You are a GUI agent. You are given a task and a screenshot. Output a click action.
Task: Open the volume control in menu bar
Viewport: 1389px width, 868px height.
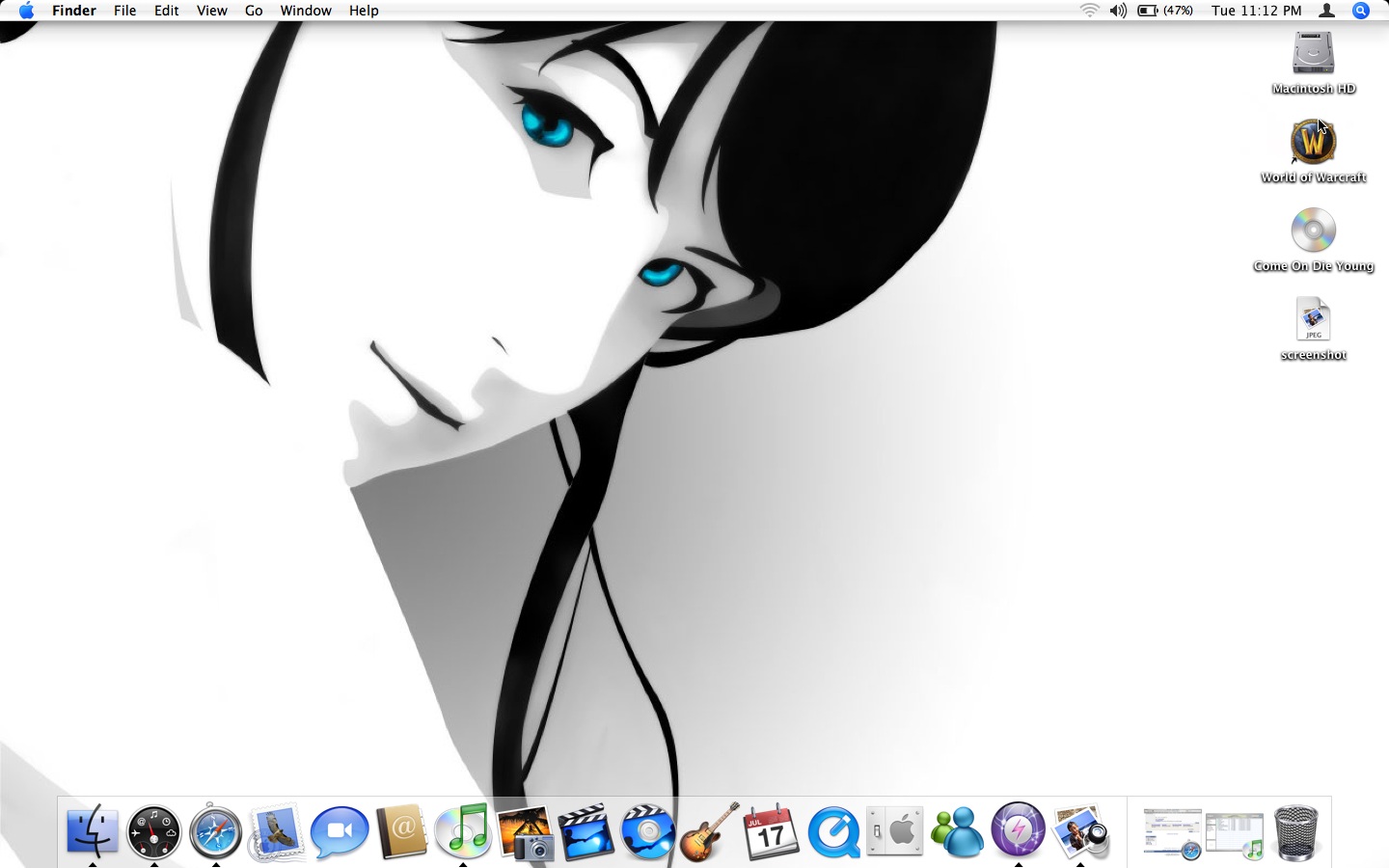coord(1118,11)
